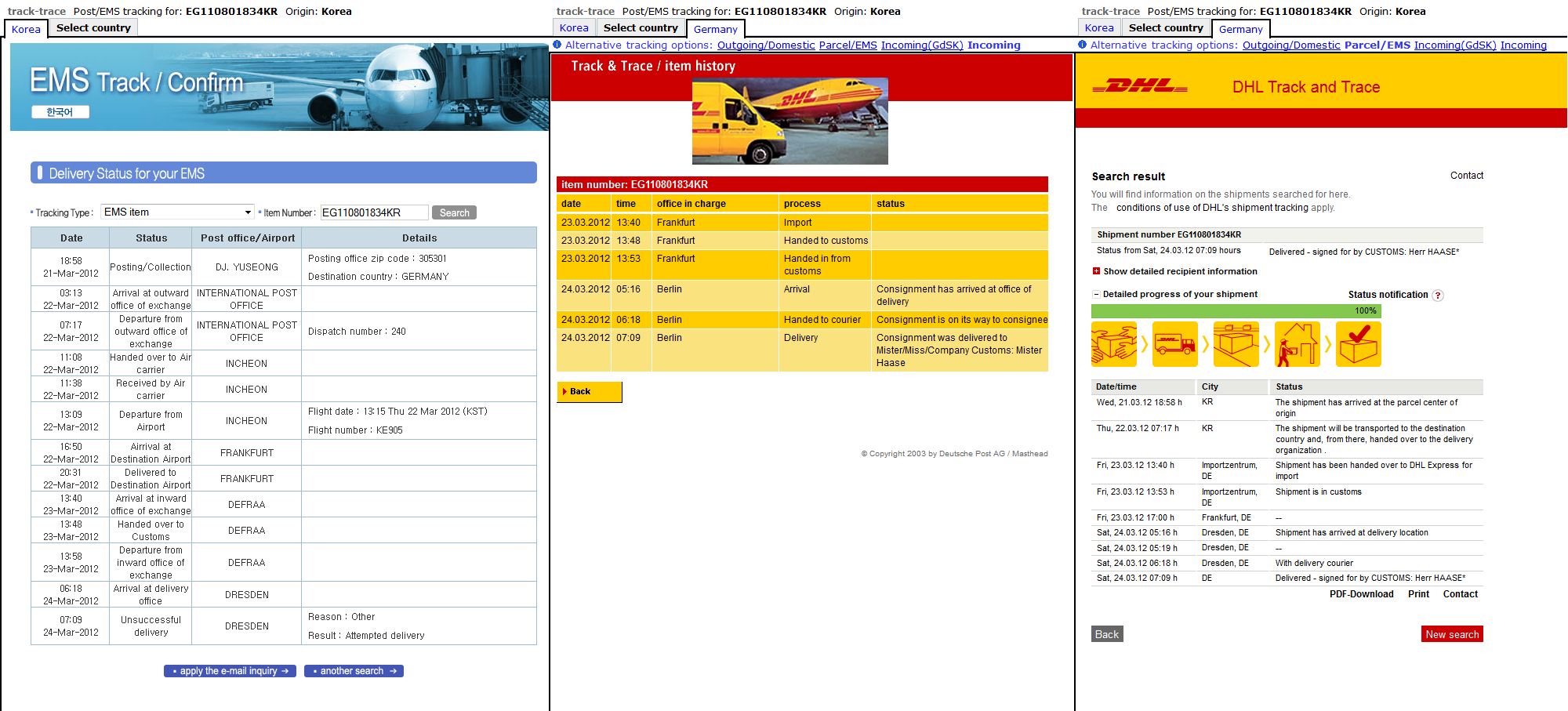Click grey Back button in DHL panel

pos(1107,634)
